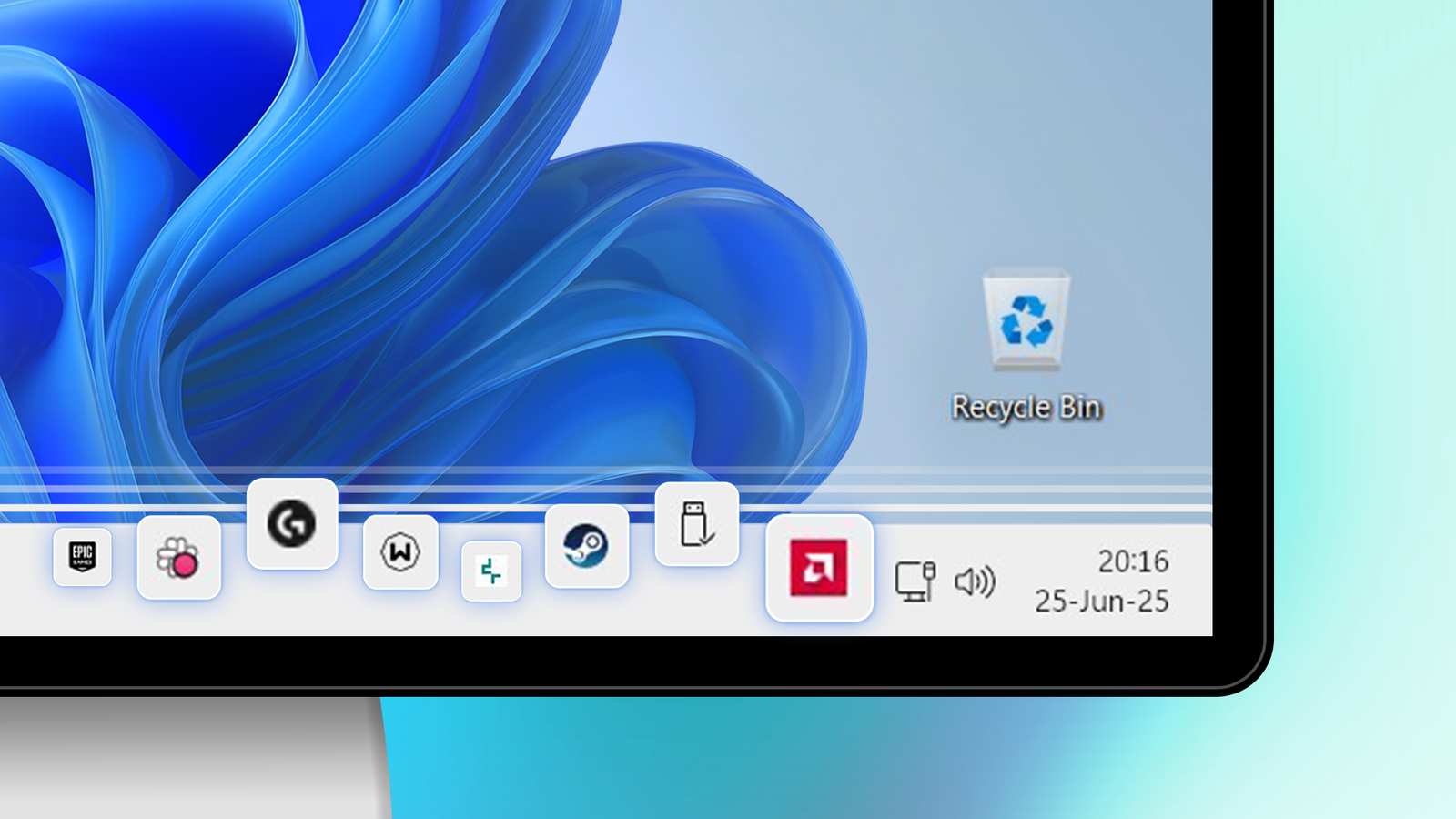Adjust system volume via sound icon
Screen dimensions: 1456x819
[974, 581]
